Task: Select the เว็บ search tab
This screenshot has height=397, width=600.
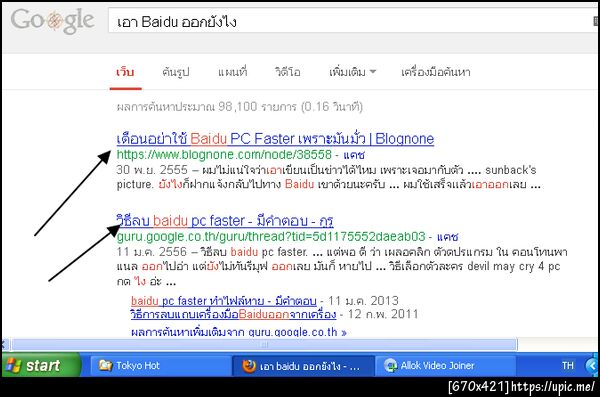Action: point(125,72)
